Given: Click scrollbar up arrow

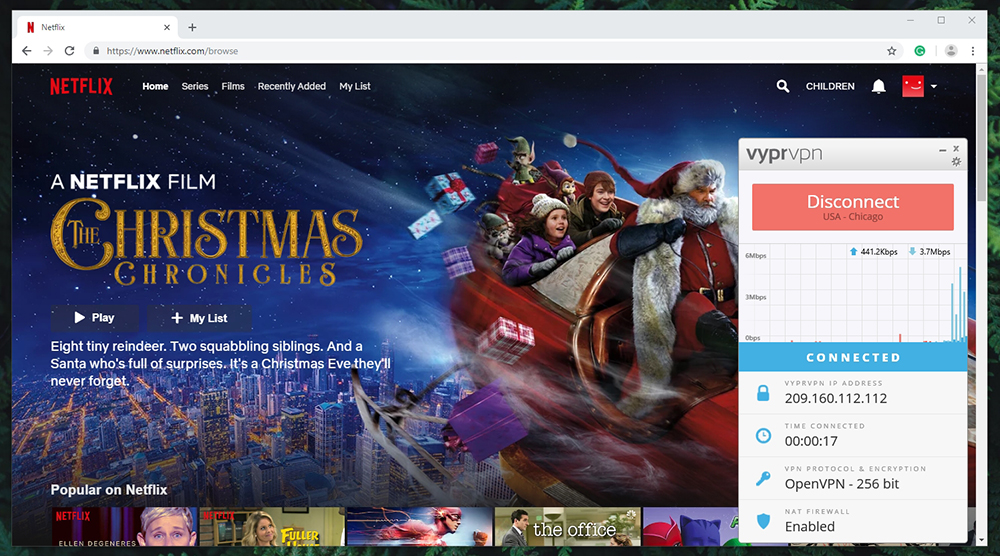Looking at the screenshot, I should pyautogui.click(x=982, y=68).
